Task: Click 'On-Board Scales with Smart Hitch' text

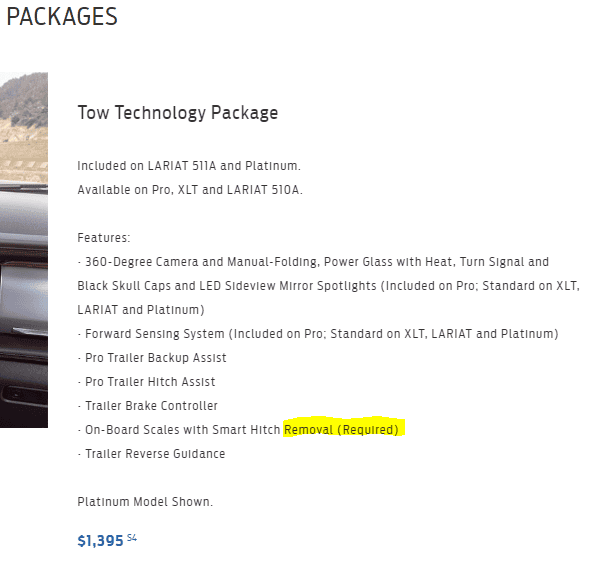Action: (x=180, y=430)
